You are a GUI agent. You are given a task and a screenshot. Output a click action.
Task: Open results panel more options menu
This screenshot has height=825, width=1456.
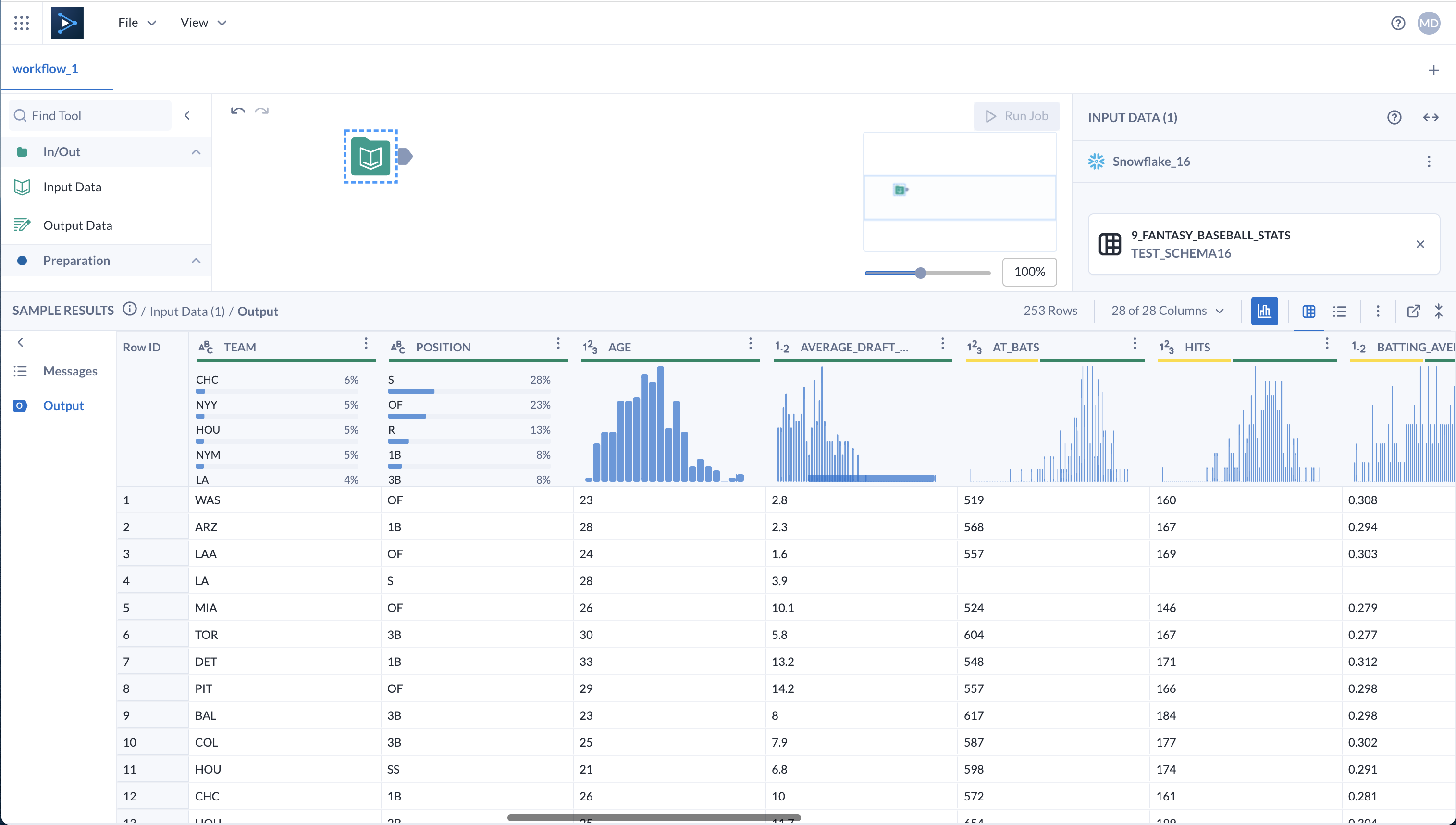coord(1377,311)
